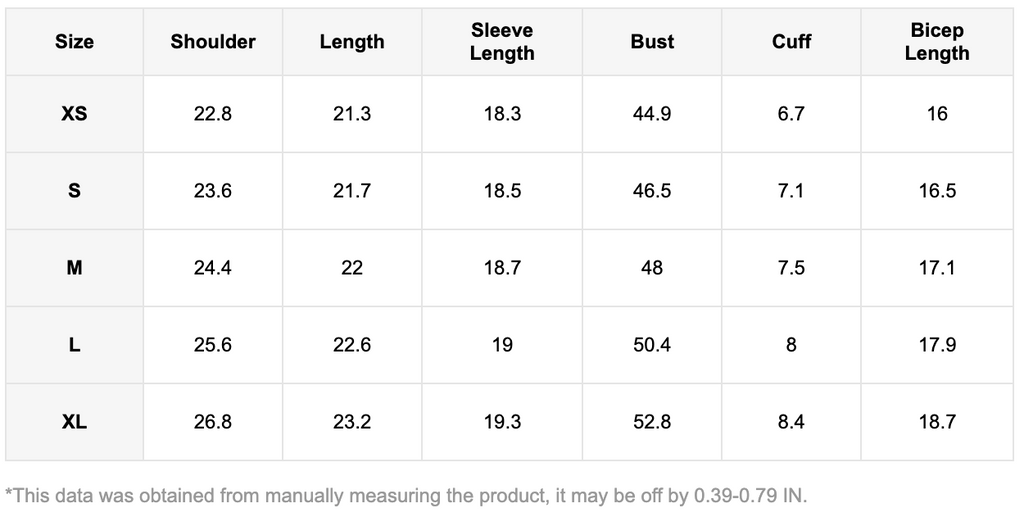This screenshot has height=526, width=1024.
Task: Click the manual measurement disclaimer note
Action: [406, 495]
